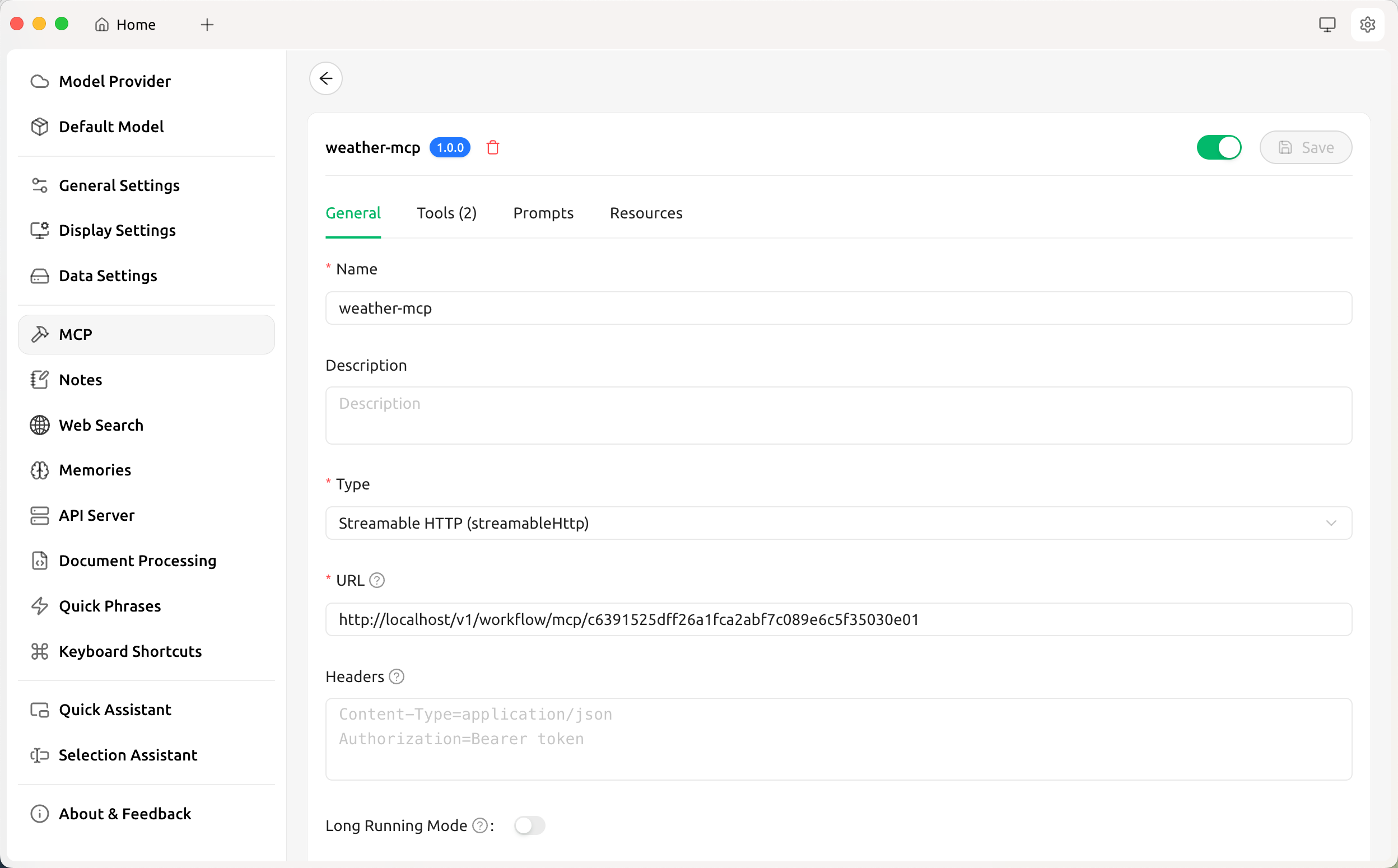Disable the weather-mcp server toggle
1398x868 pixels.
pos(1218,147)
